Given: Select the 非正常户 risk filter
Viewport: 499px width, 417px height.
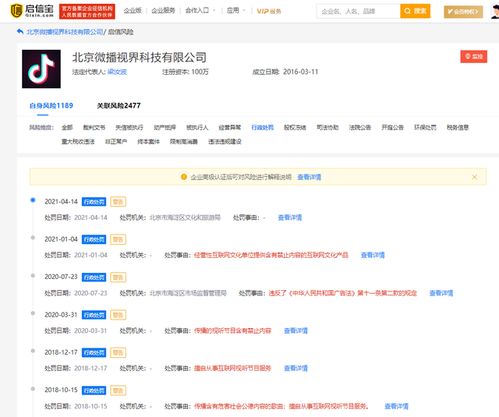Looking at the screenshot, I should pyautogui.click(x=116, y=142).
